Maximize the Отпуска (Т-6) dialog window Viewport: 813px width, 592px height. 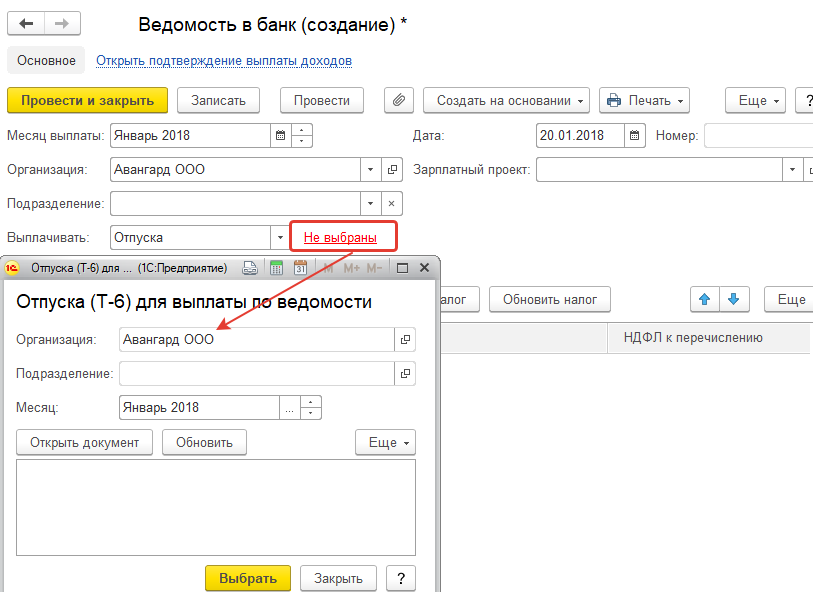(402, 268)
